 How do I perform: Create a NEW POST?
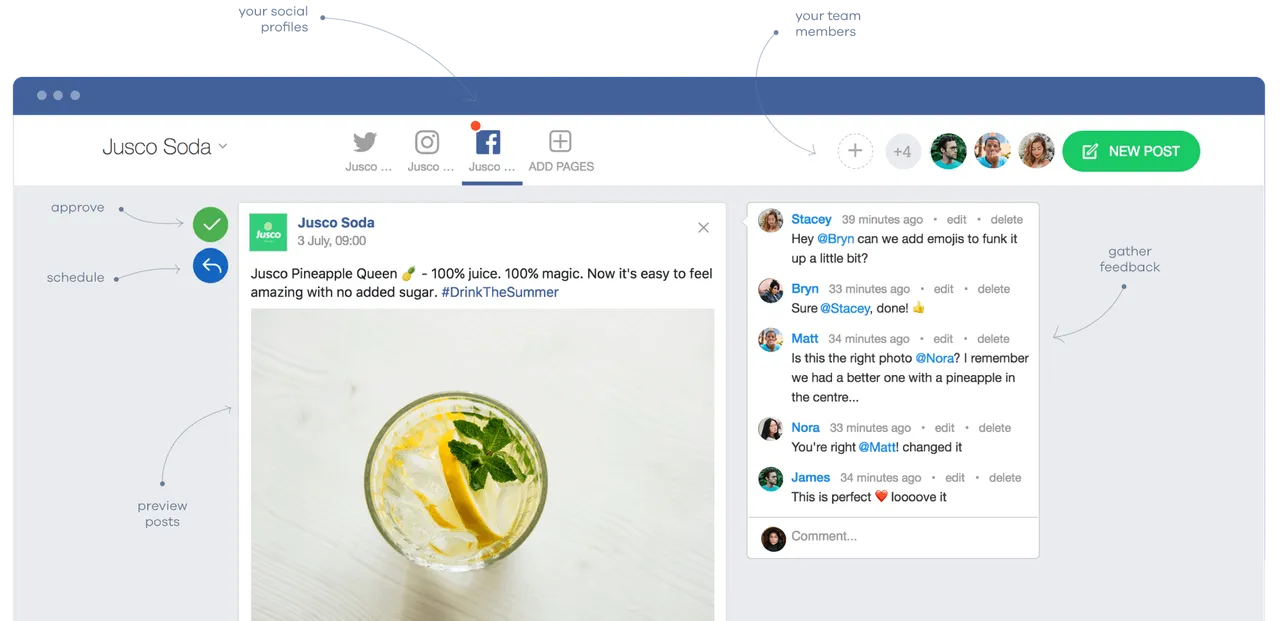1131,151
